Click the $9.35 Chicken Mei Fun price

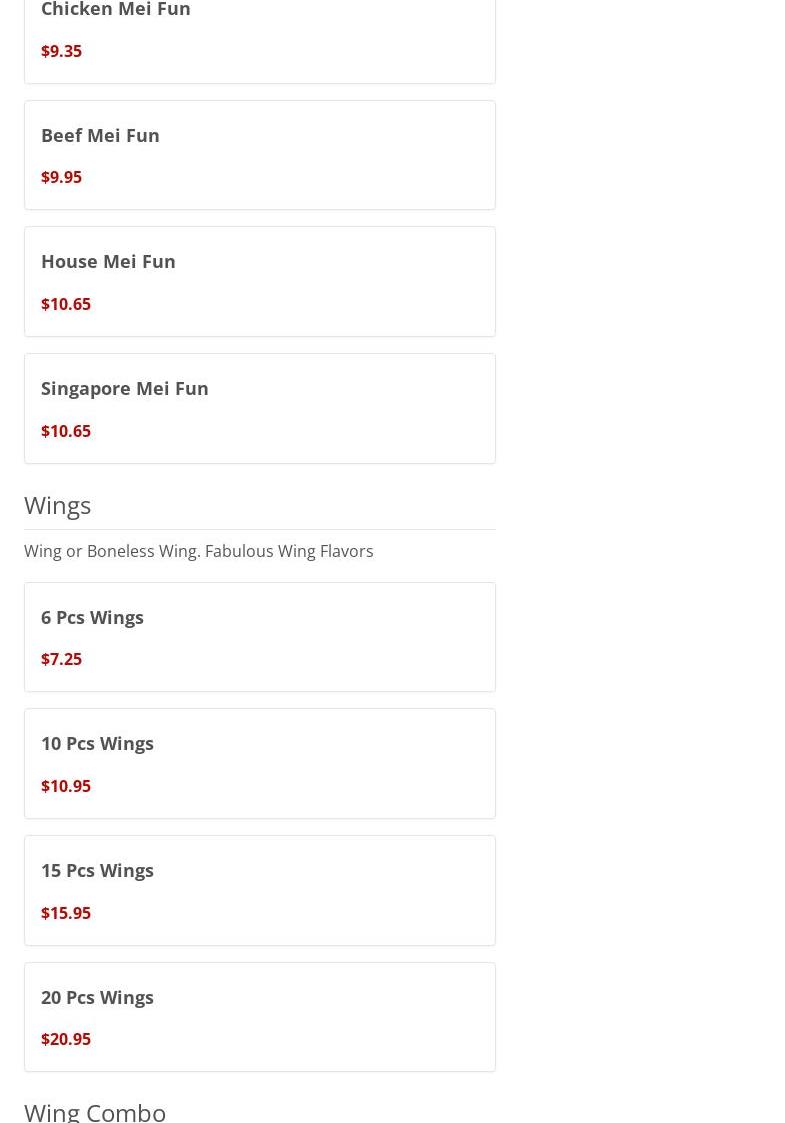[62, 51]
